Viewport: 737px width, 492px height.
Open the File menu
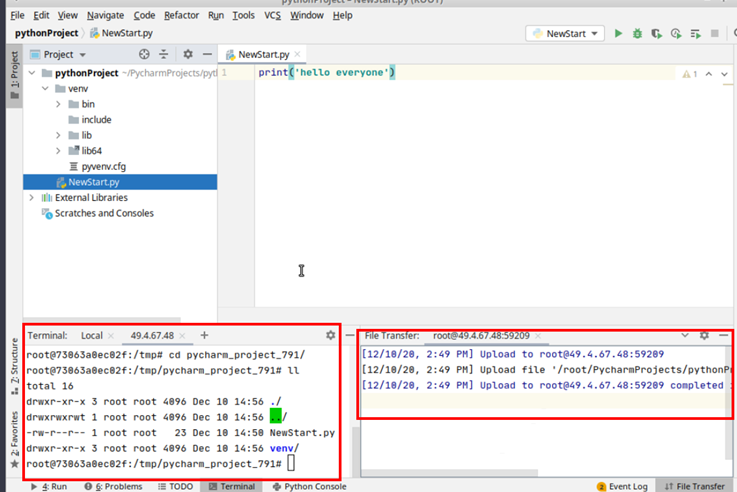point(17,15)
